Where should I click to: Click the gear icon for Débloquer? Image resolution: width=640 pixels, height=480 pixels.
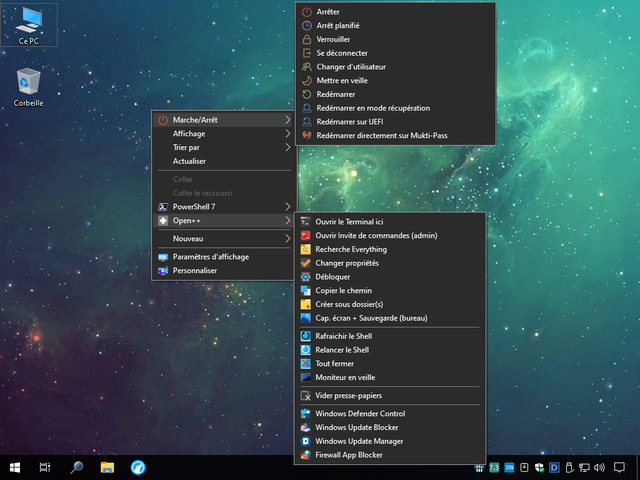click(305, 277)
